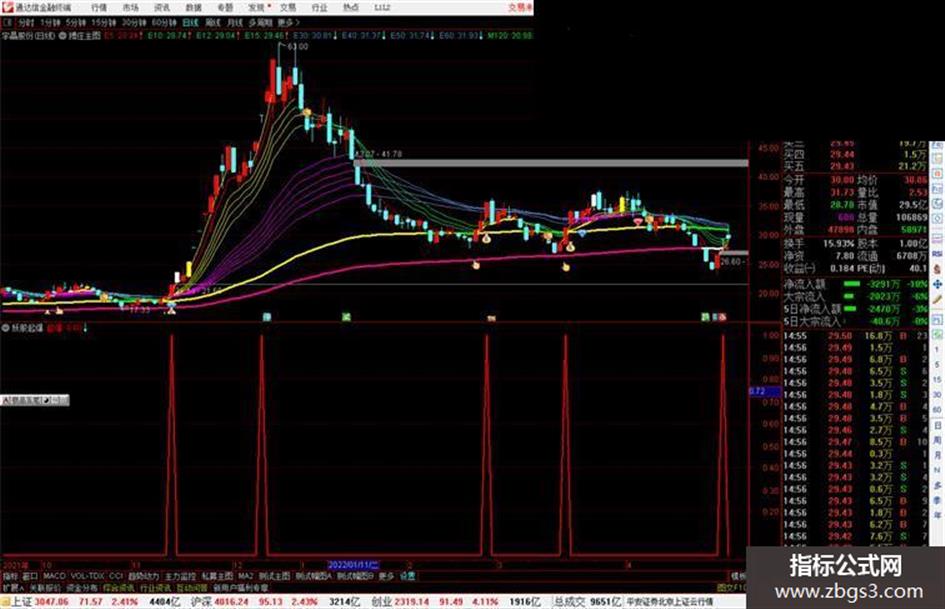
Task: Switch chart to 分时 period
Action: coord(26,23)
